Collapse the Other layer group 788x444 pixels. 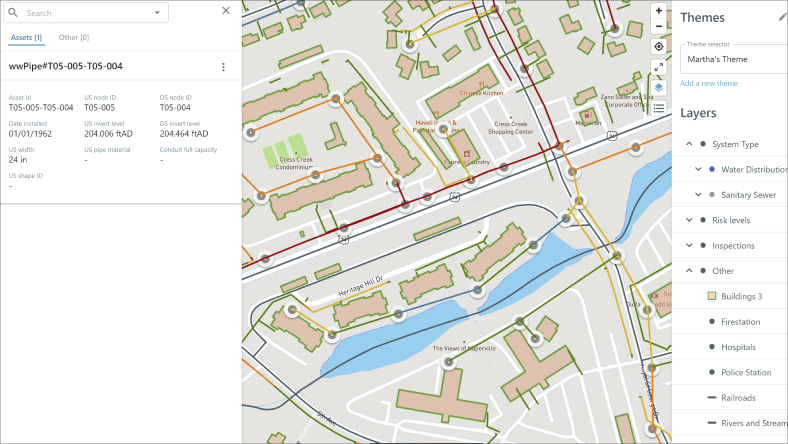pyautogui.click(x=689, y=271)
